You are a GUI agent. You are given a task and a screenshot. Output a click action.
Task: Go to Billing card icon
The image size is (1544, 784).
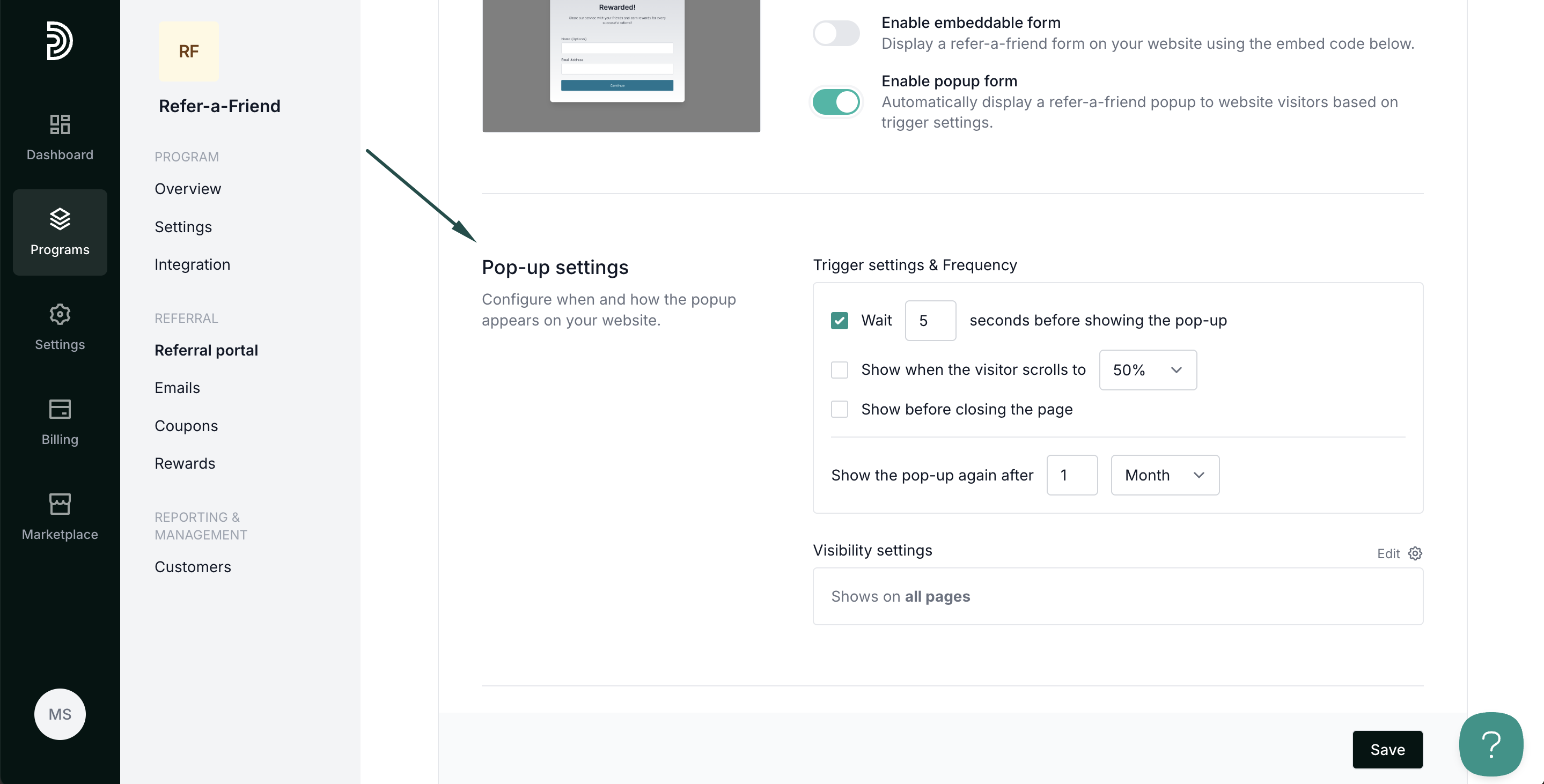coord(60,410)
